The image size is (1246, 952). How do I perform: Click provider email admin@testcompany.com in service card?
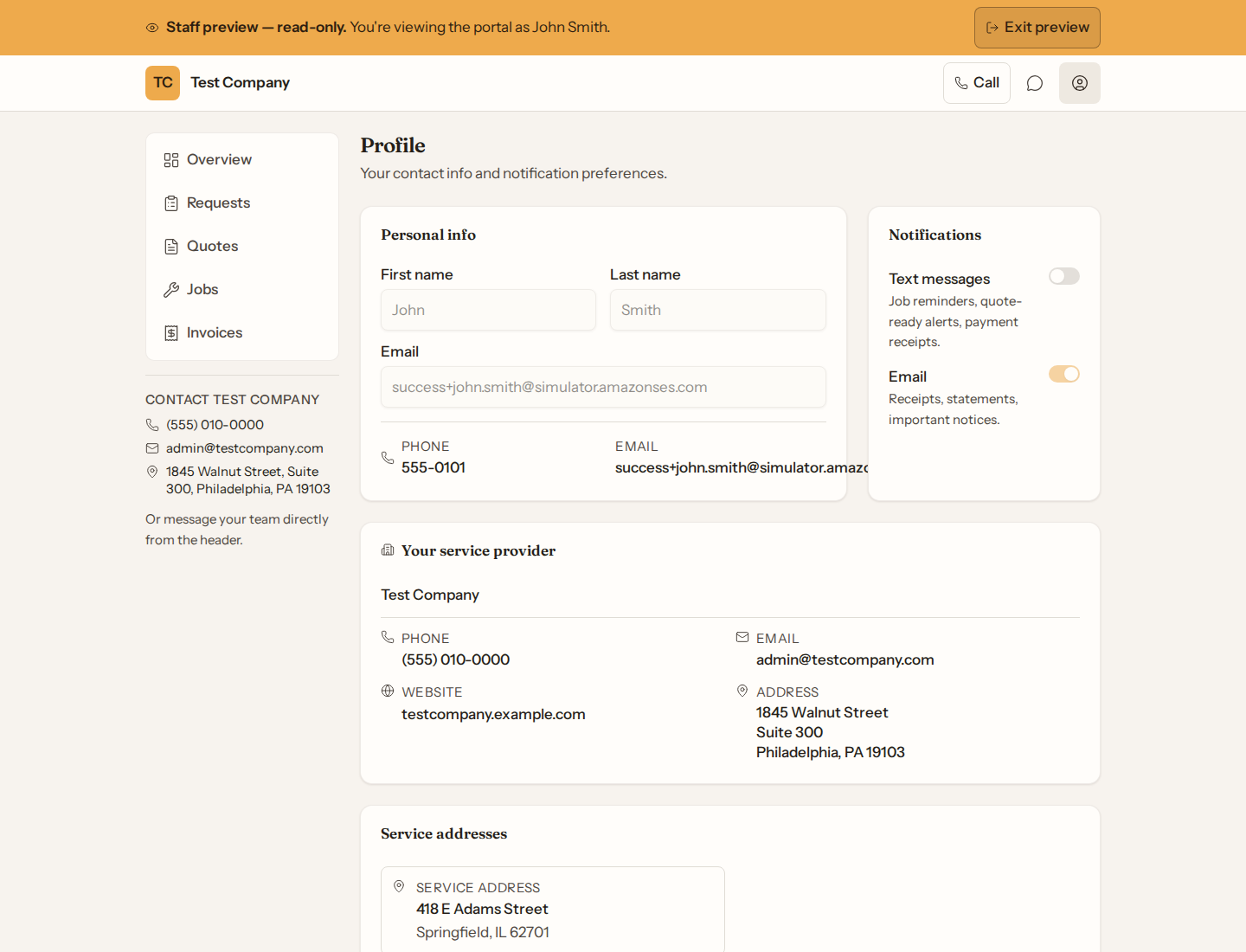coord(845,659)
